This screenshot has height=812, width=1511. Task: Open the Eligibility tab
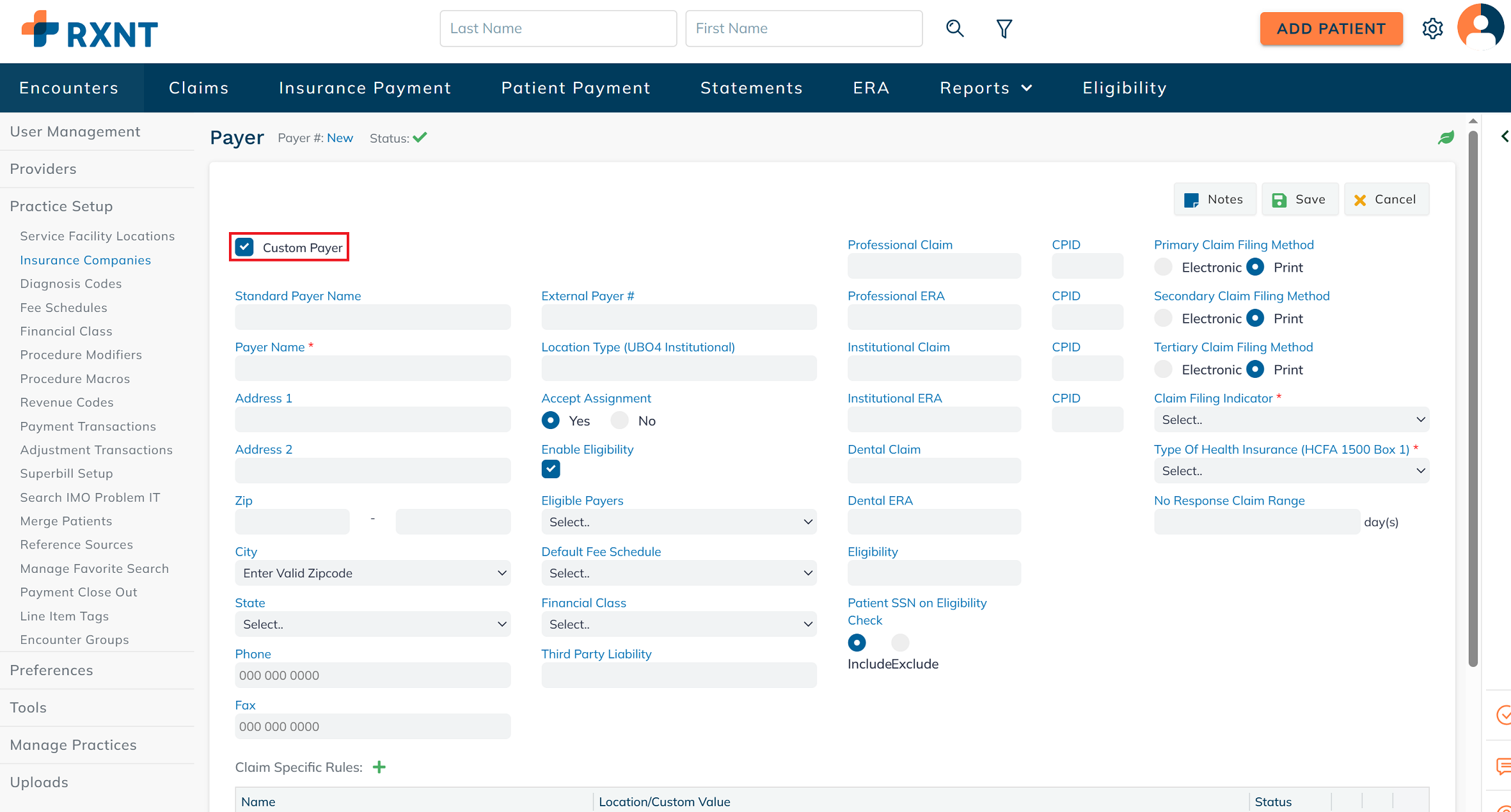coord(1124,88)
